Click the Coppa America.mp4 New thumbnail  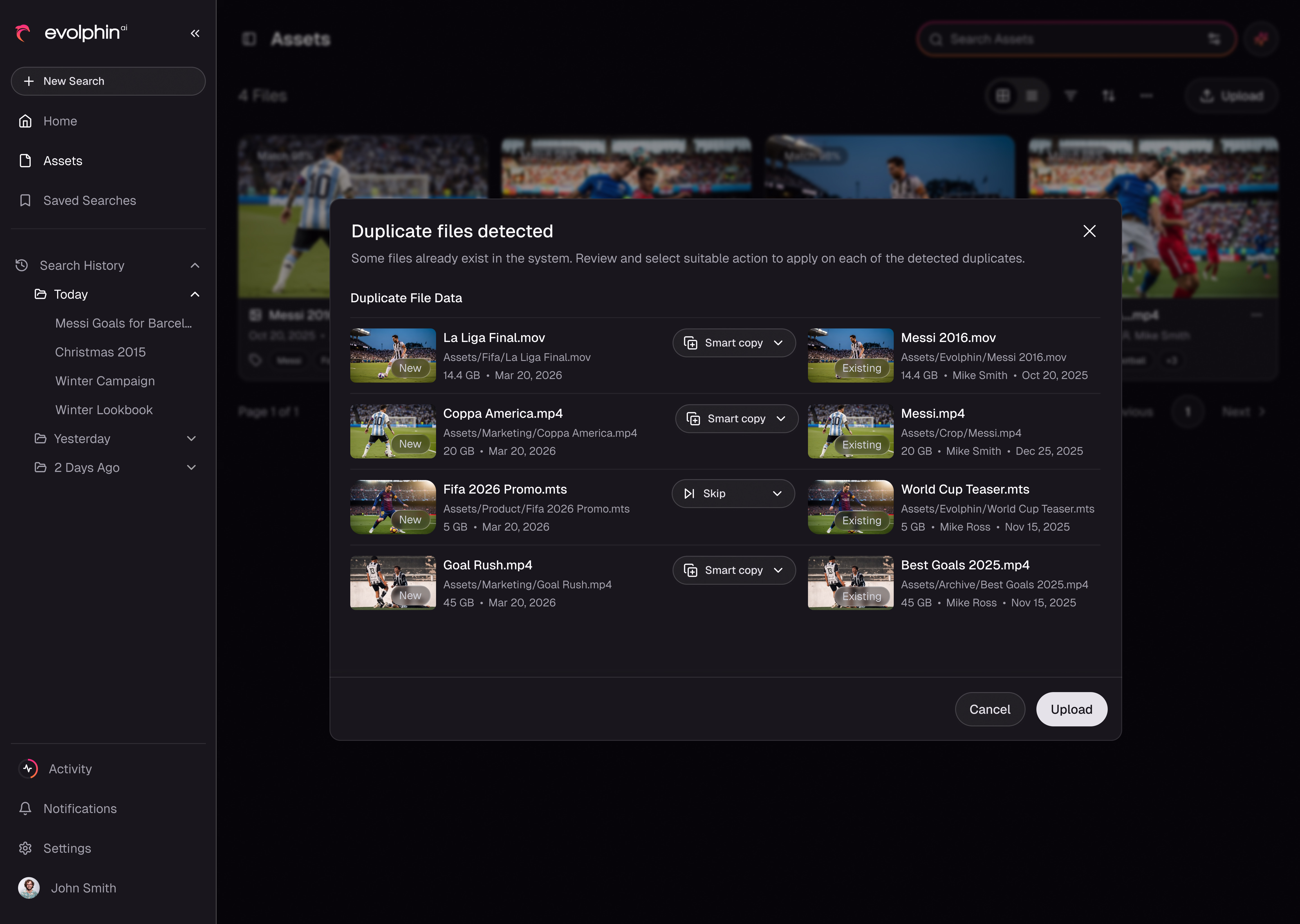[x=393, y=431]
